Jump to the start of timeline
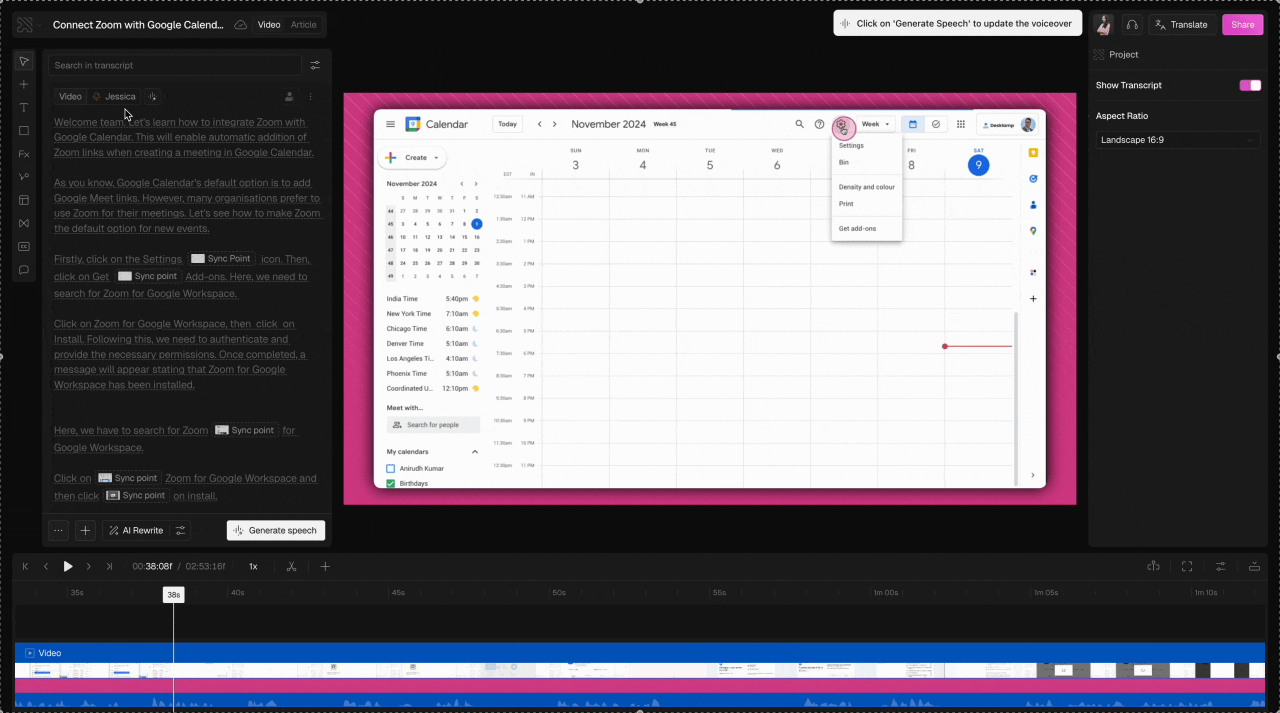 tap(26, 566)
